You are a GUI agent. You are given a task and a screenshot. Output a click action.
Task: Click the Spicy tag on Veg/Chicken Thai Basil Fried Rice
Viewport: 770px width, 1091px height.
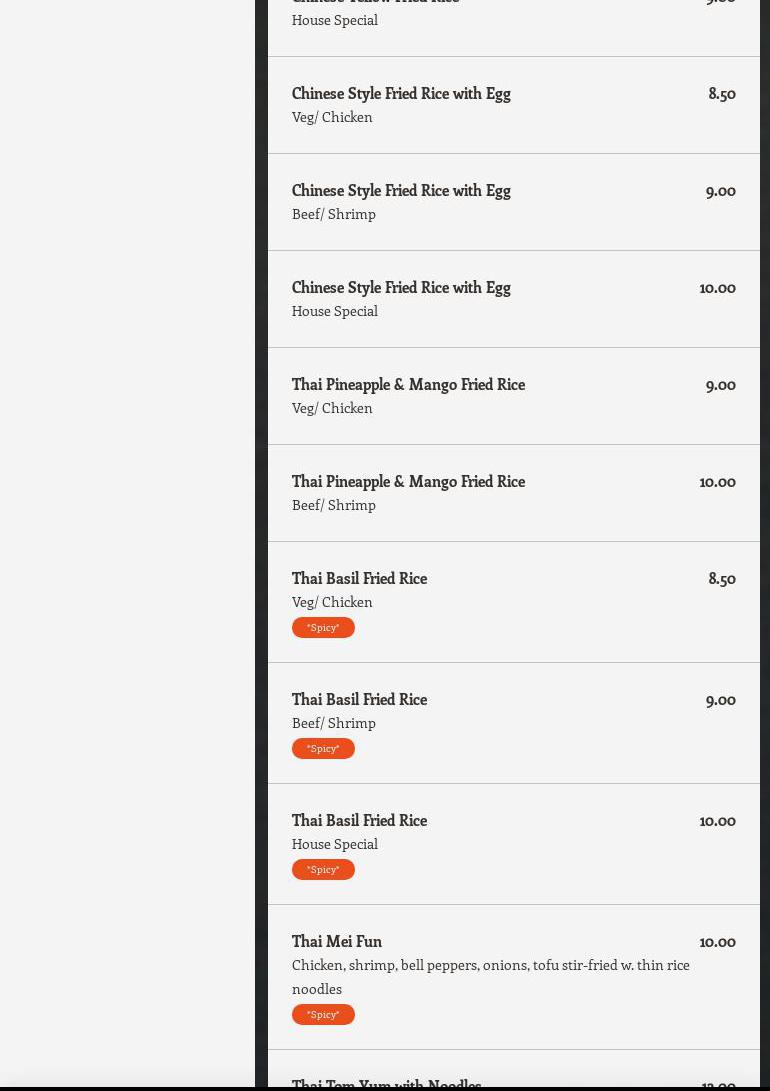point(323,627)
